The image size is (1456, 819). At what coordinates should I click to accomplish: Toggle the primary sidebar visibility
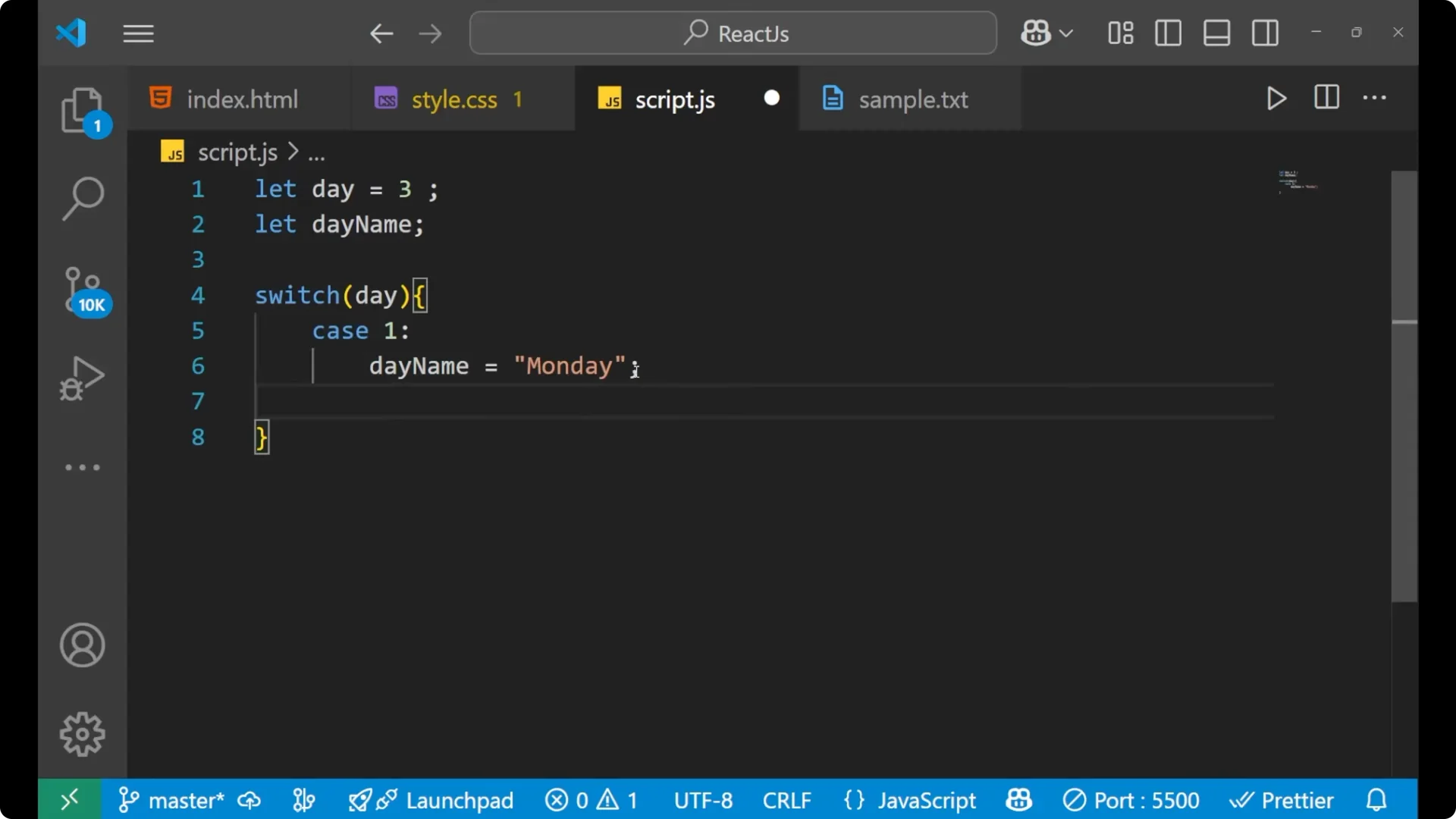point(1168,33)
